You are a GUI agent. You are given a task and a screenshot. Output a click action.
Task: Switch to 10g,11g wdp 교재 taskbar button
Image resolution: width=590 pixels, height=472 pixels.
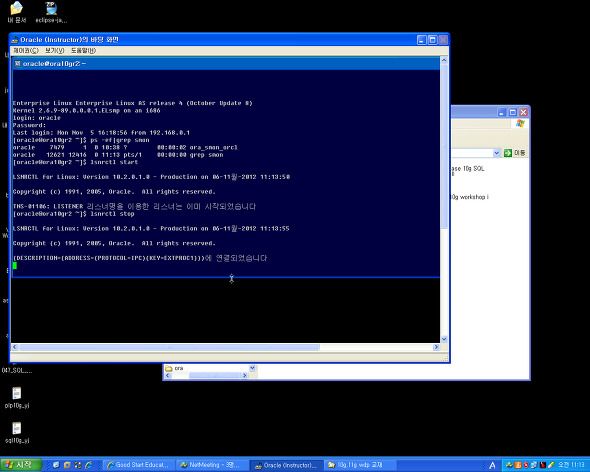360,465
